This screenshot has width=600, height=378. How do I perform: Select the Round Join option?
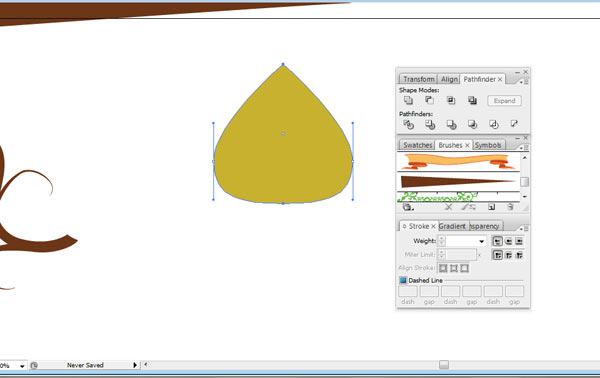pyautogui.click(x=508, y=255)
